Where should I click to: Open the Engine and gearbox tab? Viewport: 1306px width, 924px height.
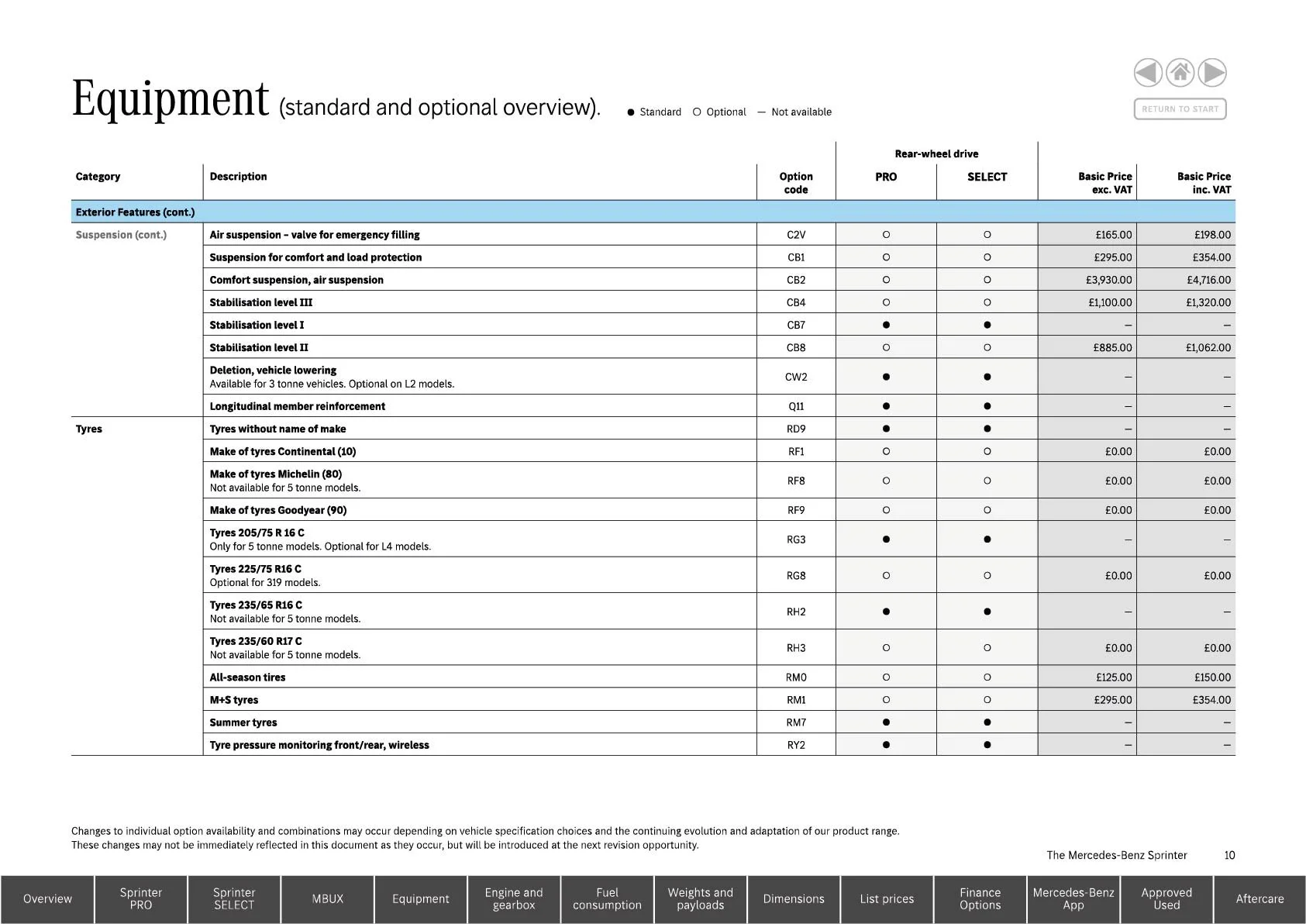tap(514, 899)
